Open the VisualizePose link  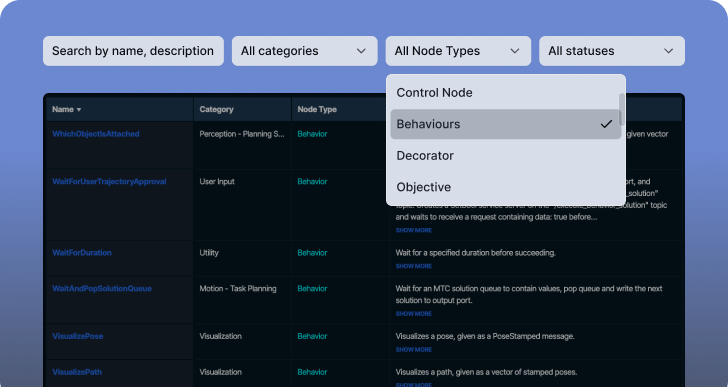coord(78,336)
